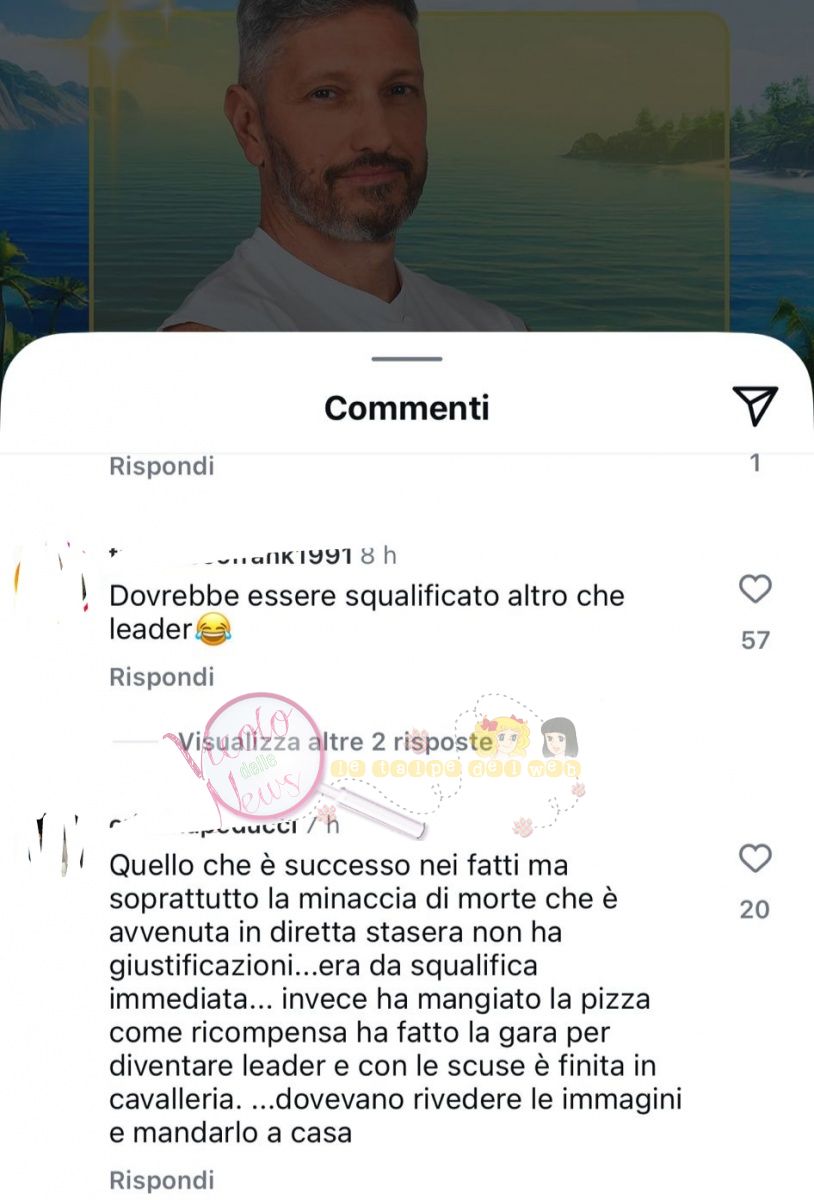Screen dimensions: 814x1200
Task: Tap the paper plane share icon
Action: coord(755,406)
